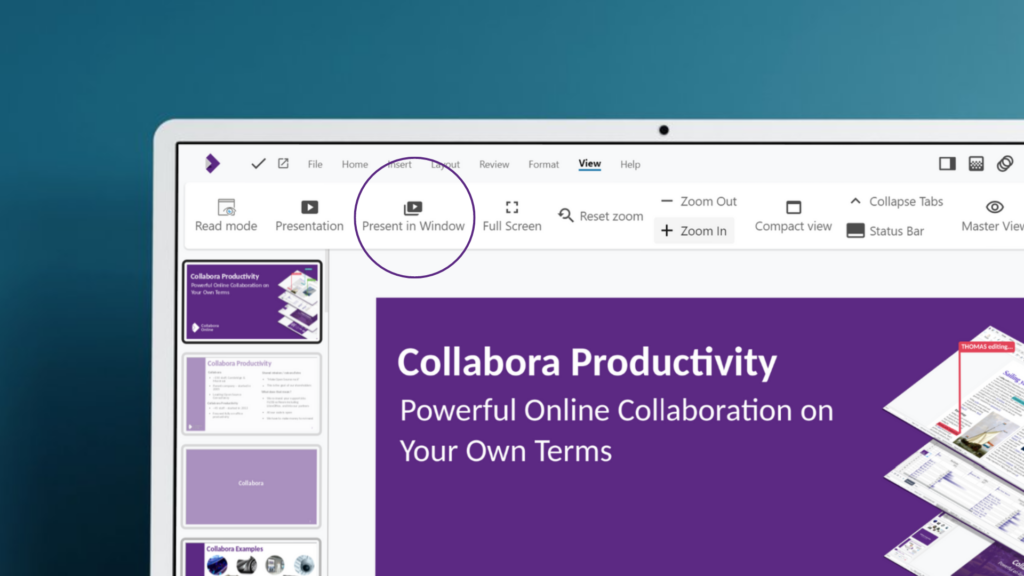Click Reset zoom magnifier
The image size is (1024, 576).
[566, 215]
